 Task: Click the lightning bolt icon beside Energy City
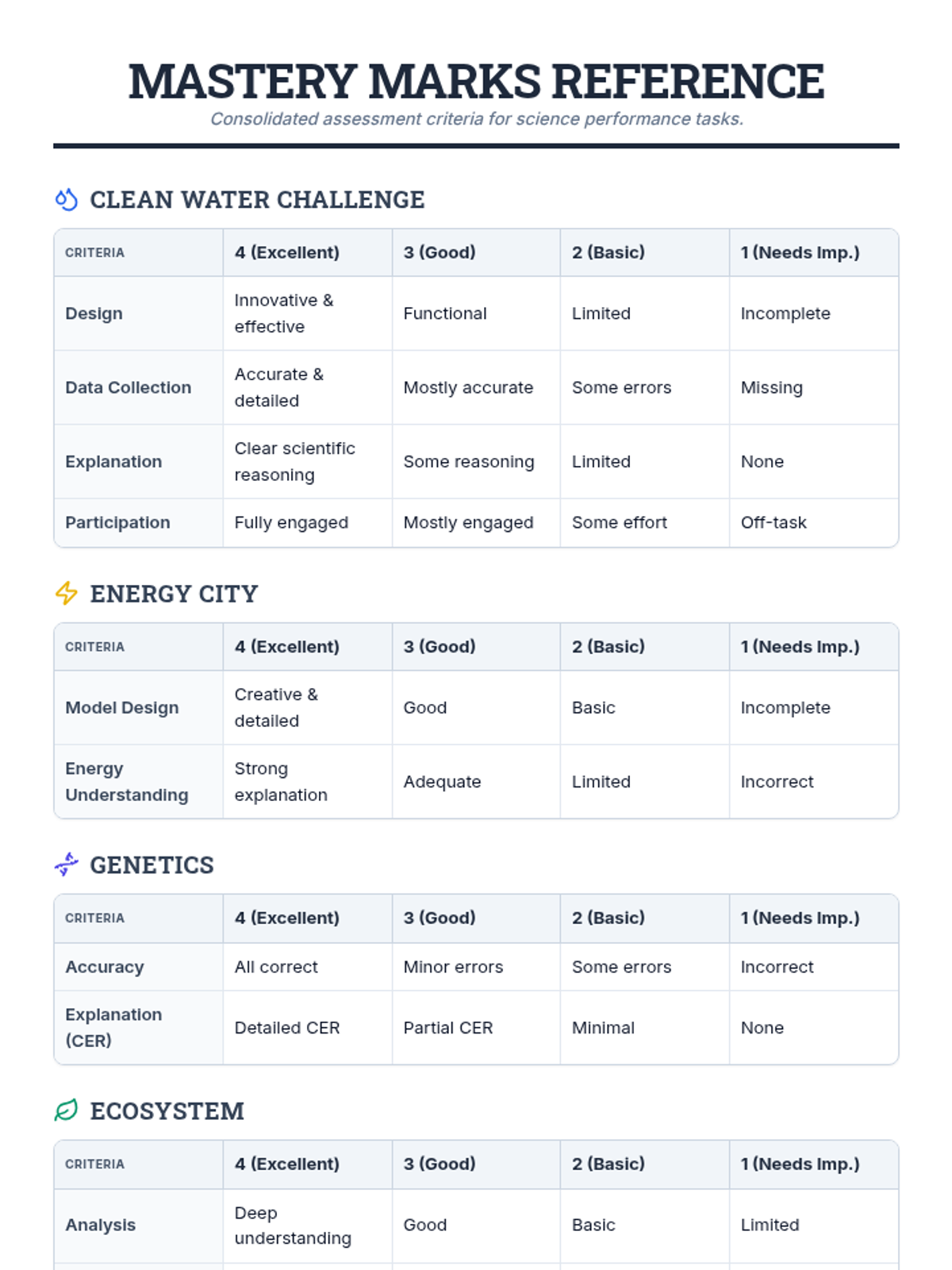[67, 593]
